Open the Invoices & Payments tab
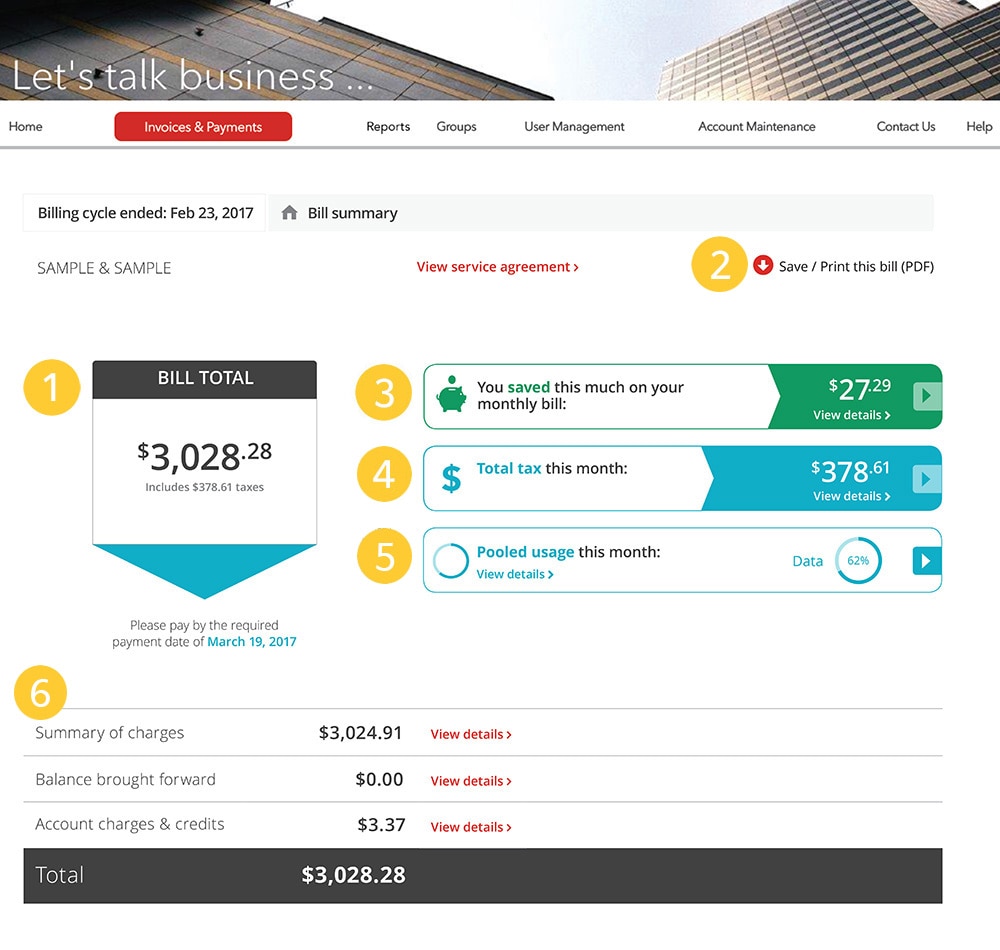Screen dimensions: 1000x950 203,127
